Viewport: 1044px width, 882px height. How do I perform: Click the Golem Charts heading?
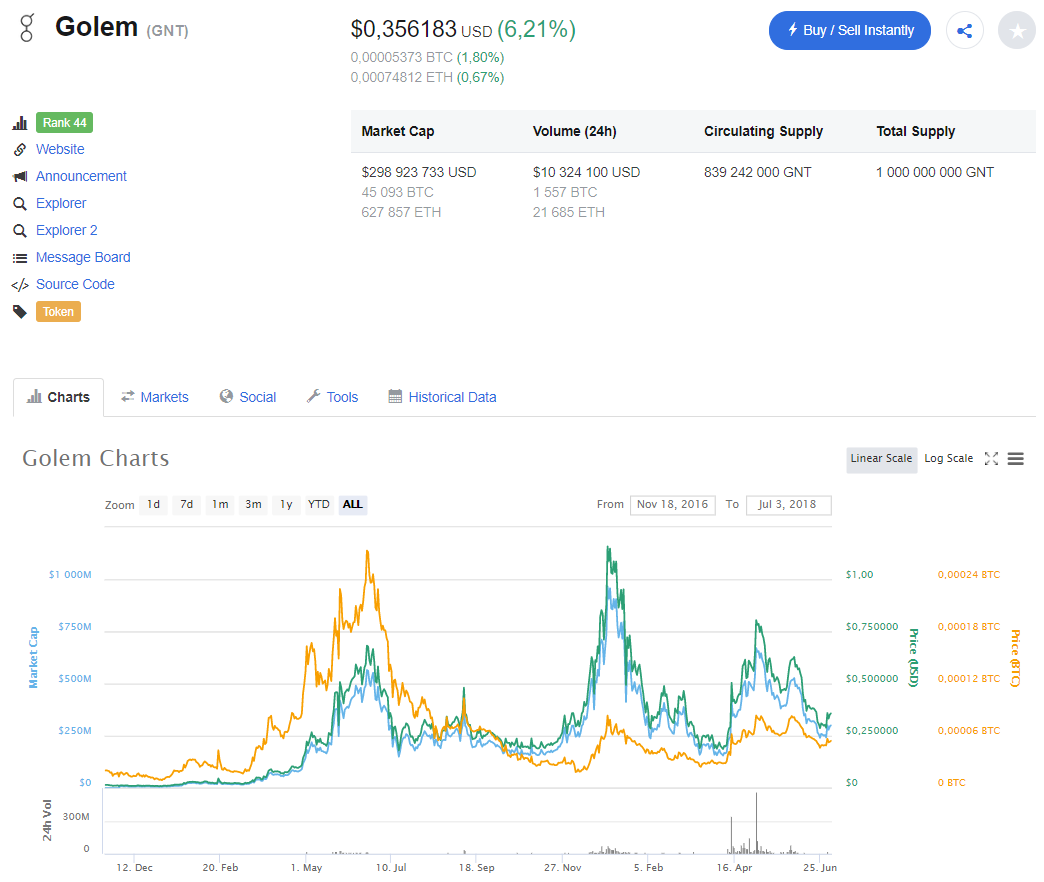[x=96, y=459]
